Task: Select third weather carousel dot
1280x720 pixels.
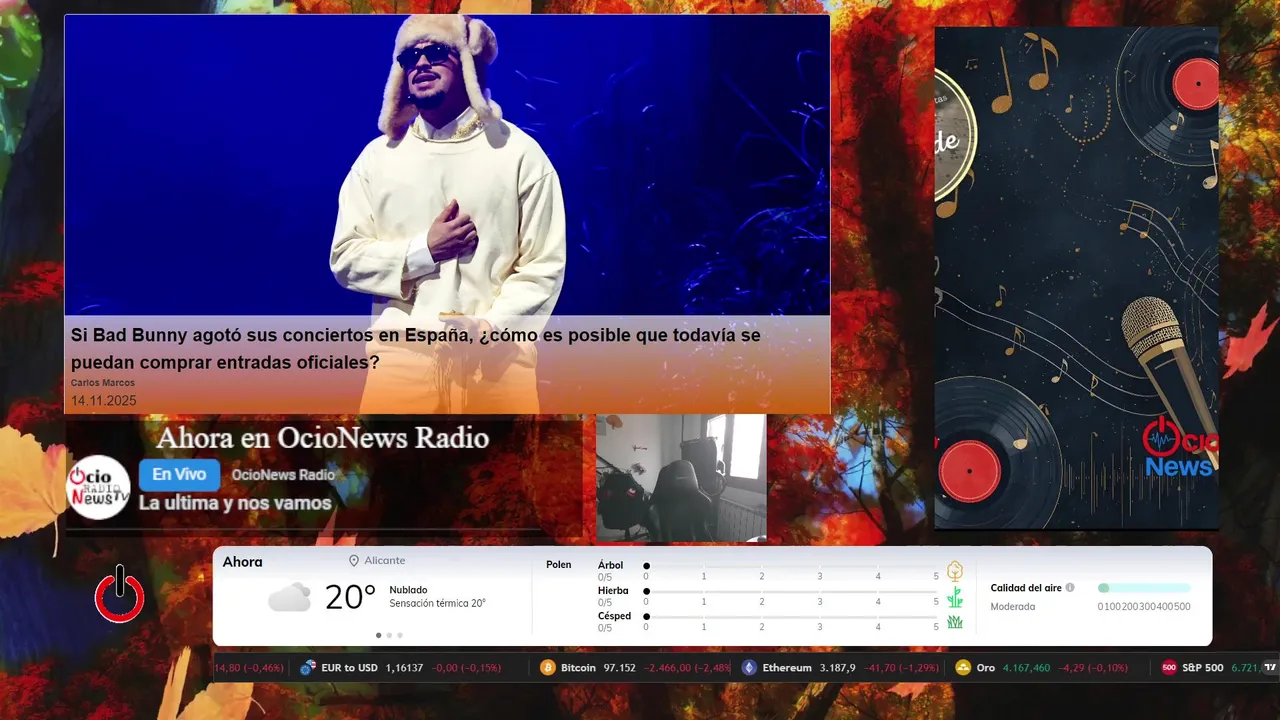Action: click(400, 635)
